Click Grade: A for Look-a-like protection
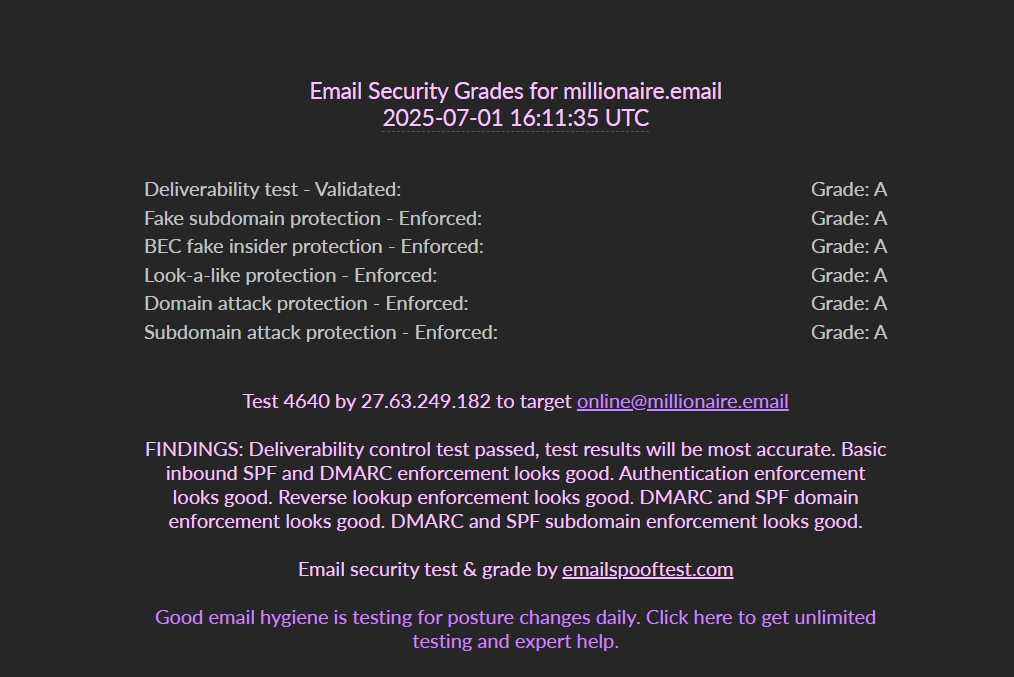The width and height of the screenshot is (1014, 677). 849,275
